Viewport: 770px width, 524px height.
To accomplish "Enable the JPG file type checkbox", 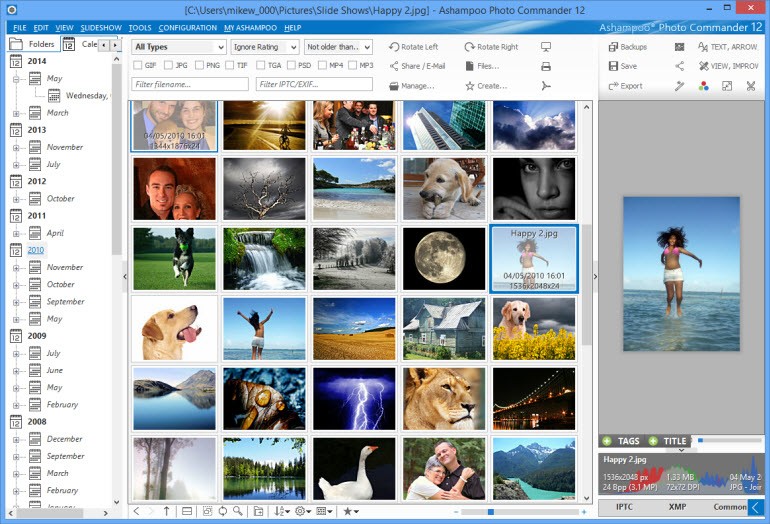I will 166,65.
